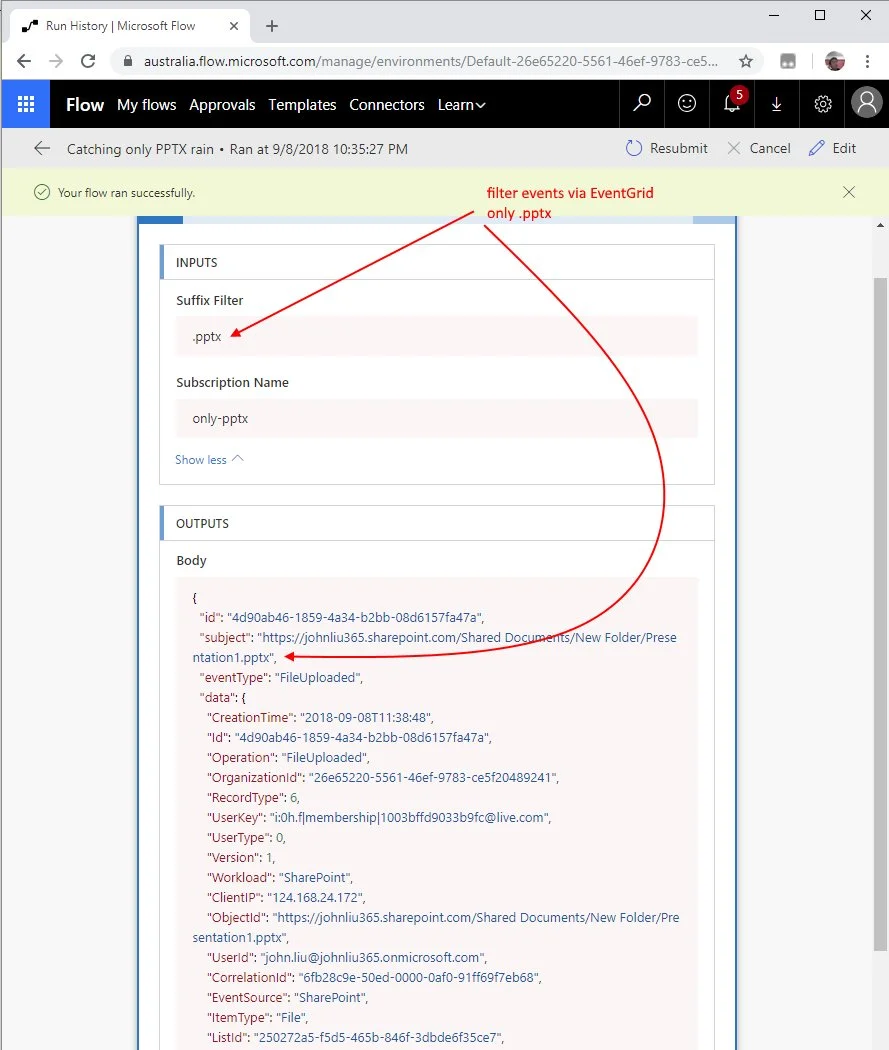Click the browser address bar
This screenshot has width=889, height=1050.
pyautogui.click(x=430, y=61)
